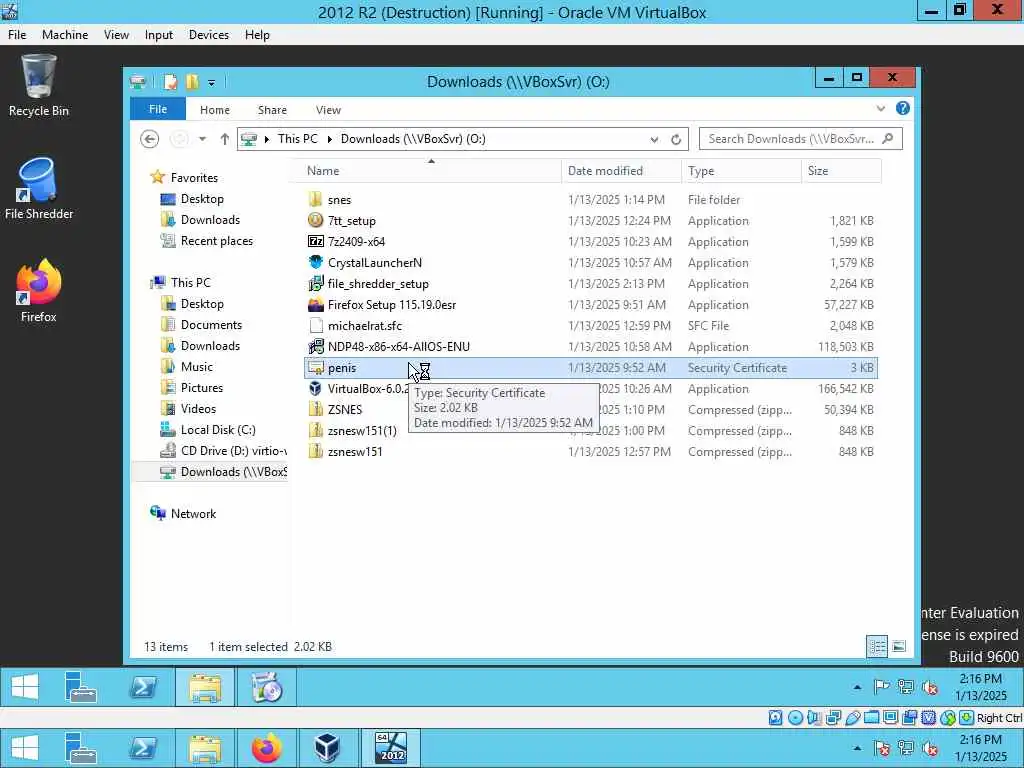Open Start menu in guest taskbar
The height and width of the screenshot is (768, 1024).
coord(25,687)
